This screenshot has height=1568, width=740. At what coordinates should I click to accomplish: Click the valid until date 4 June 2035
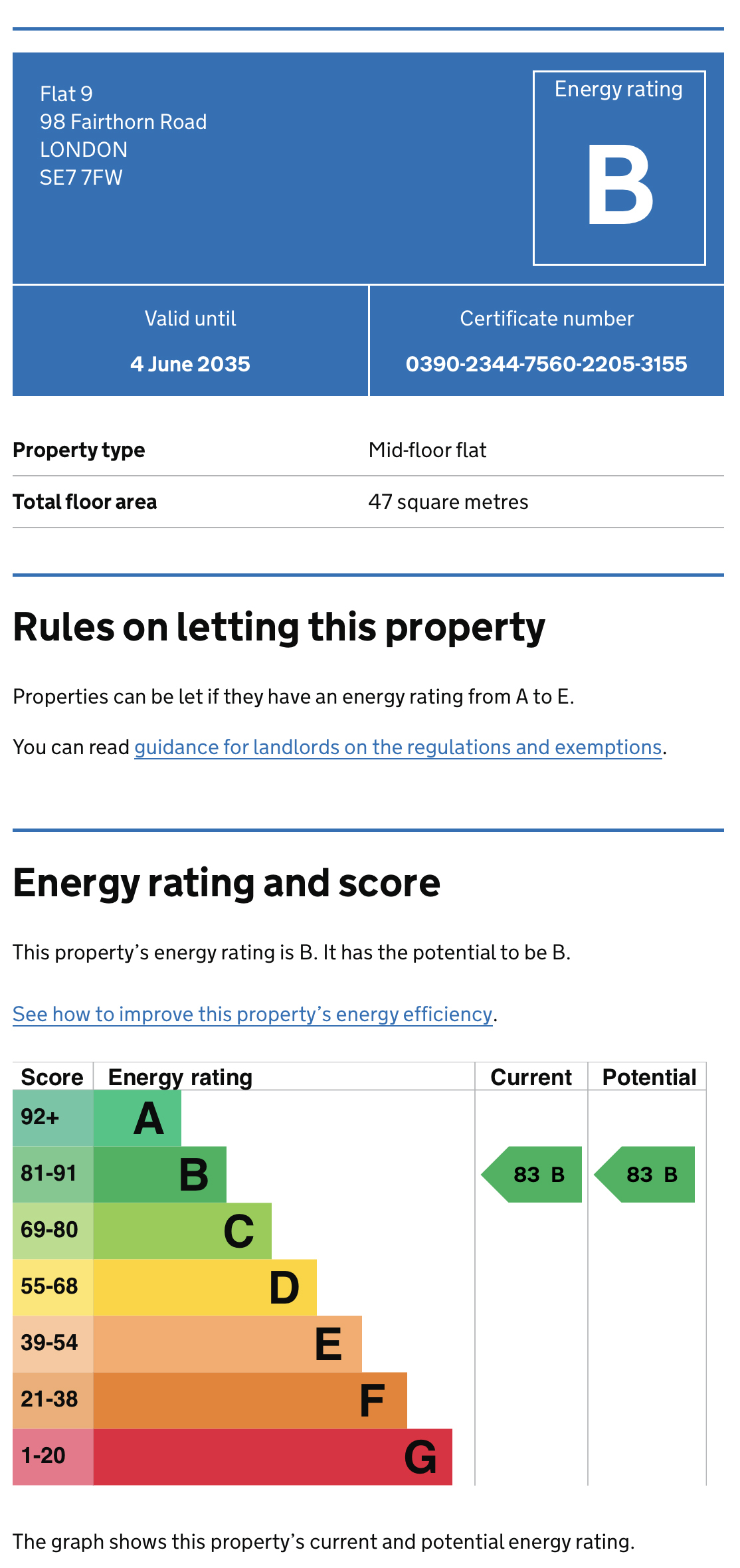tap(190, 364)
